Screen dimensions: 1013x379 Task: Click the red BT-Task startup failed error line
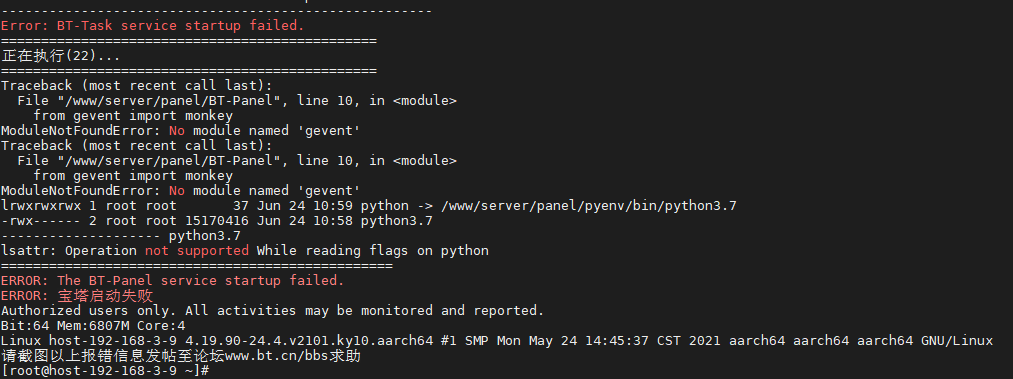[152, 26]
